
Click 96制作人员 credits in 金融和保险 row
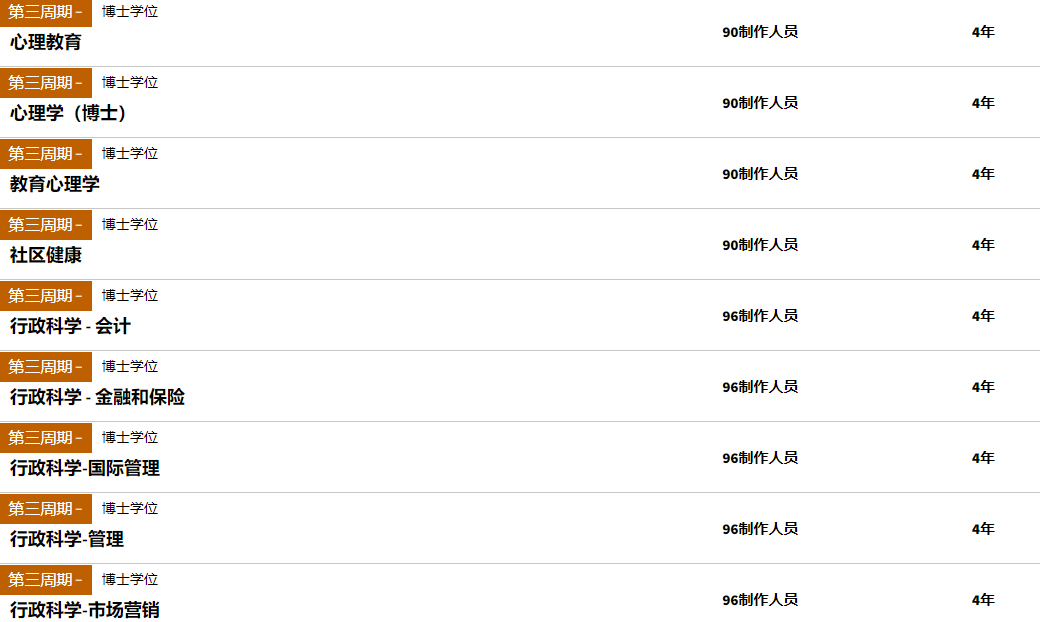(760, 387)
